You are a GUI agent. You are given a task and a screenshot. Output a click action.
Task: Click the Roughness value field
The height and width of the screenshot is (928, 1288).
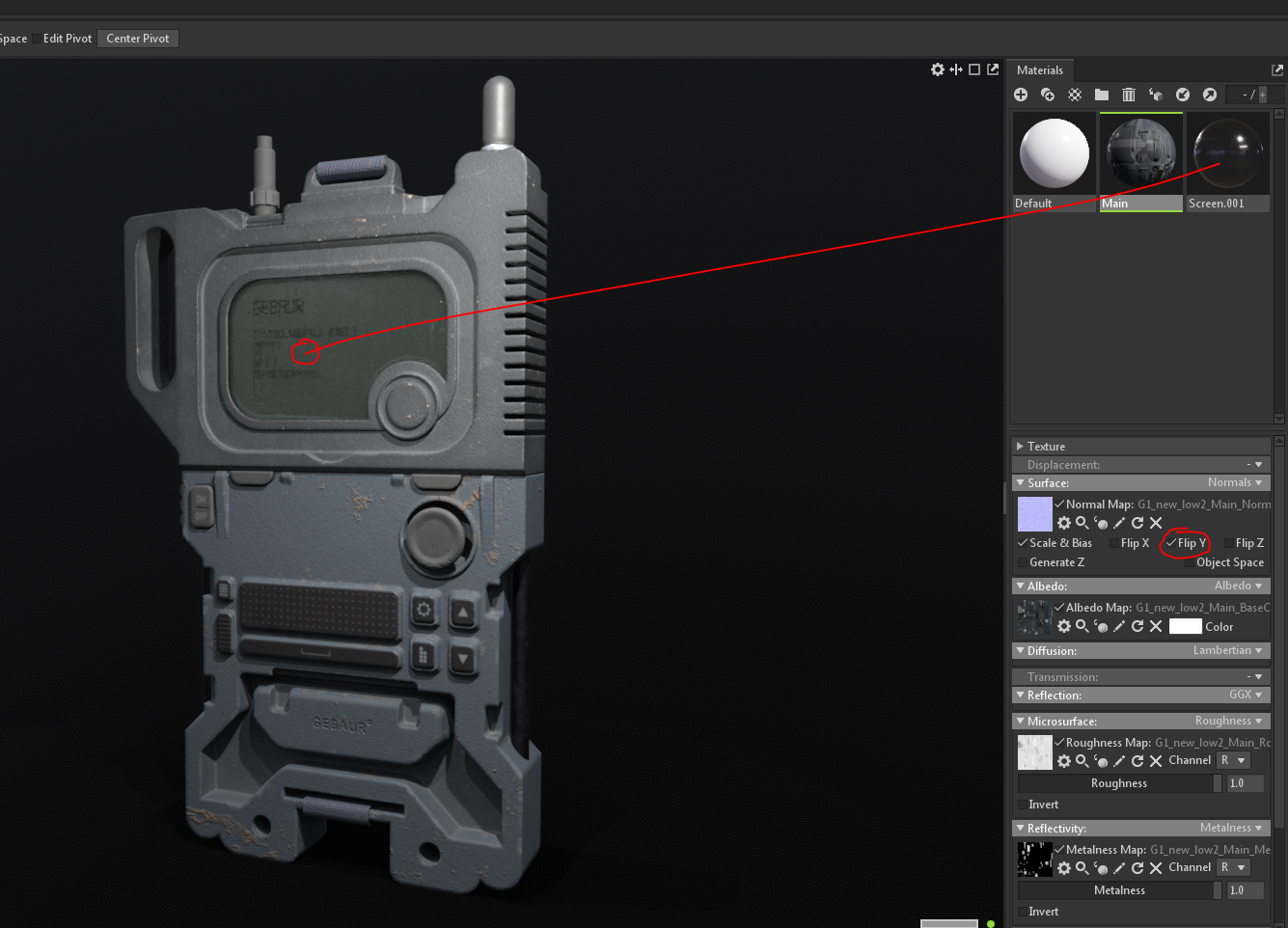point(1245,783)
